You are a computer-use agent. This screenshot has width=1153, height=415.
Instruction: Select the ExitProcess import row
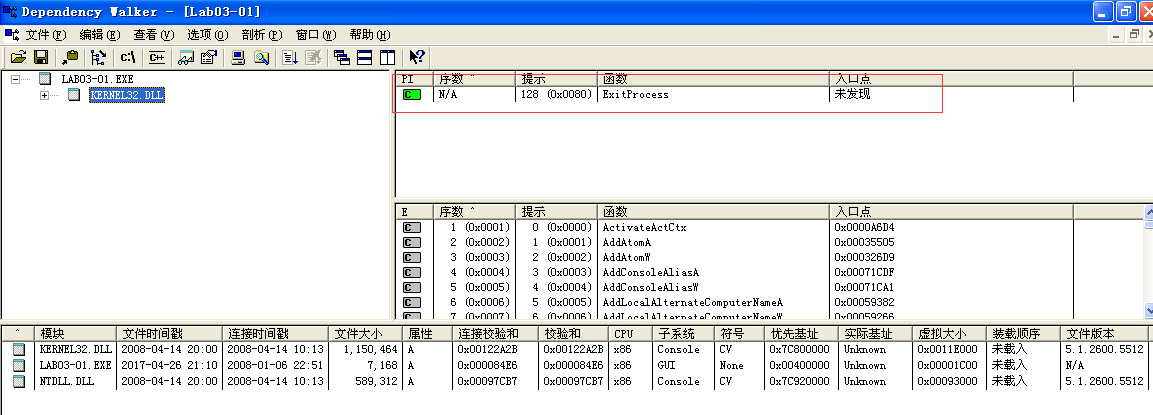(635, 95)
